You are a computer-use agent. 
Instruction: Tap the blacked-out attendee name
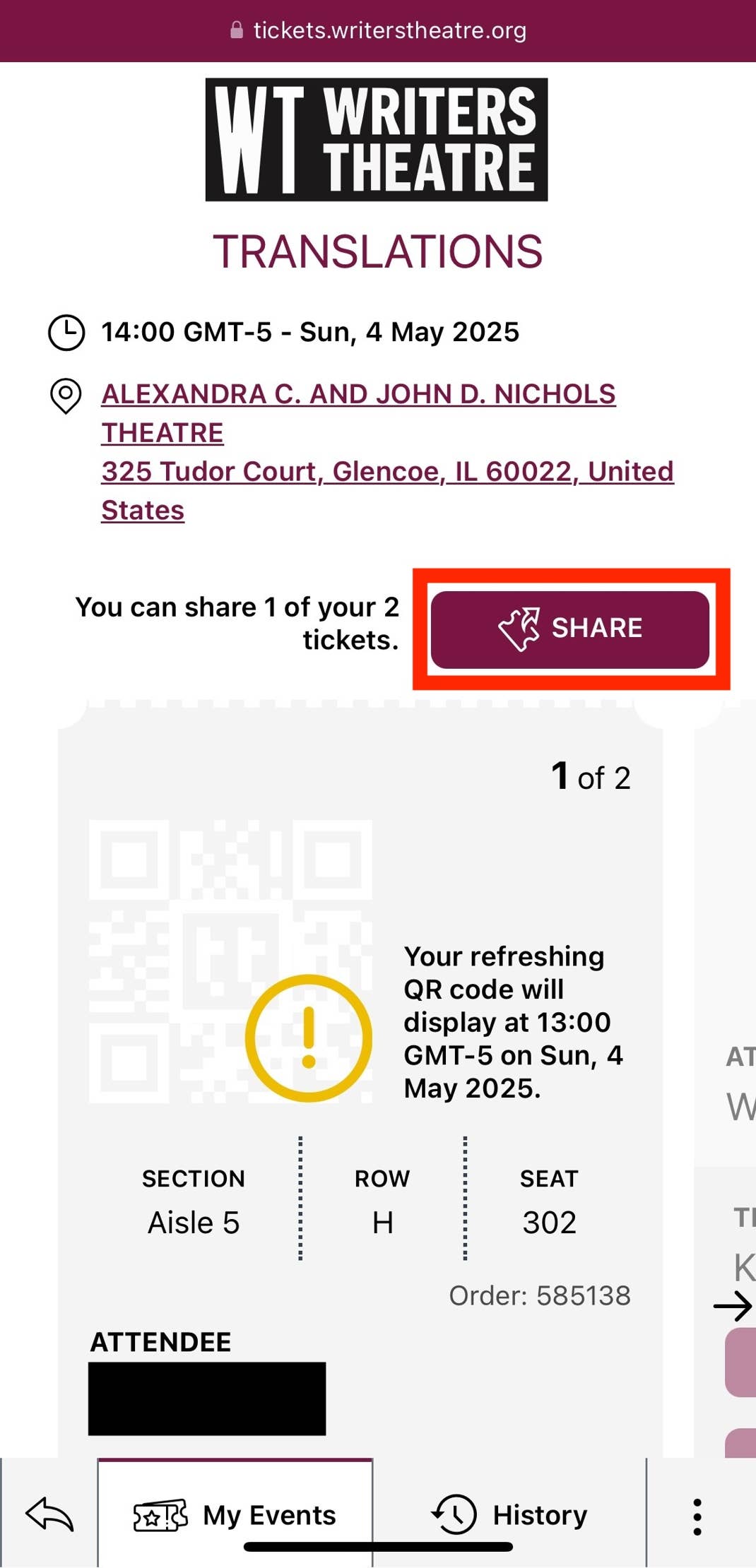click(207, 1398)
